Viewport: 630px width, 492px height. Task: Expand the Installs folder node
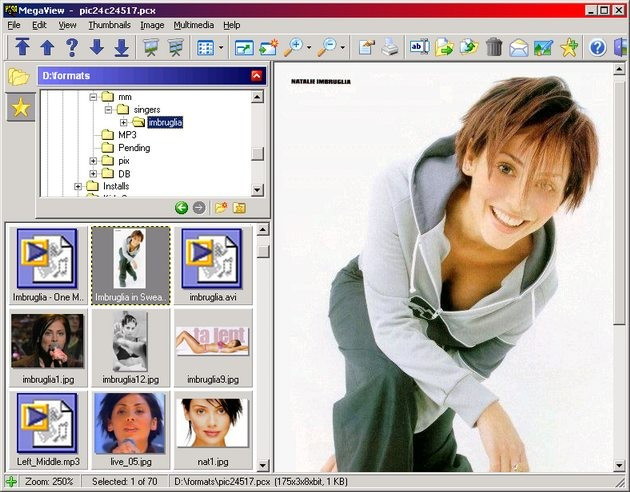pos(78,186)
